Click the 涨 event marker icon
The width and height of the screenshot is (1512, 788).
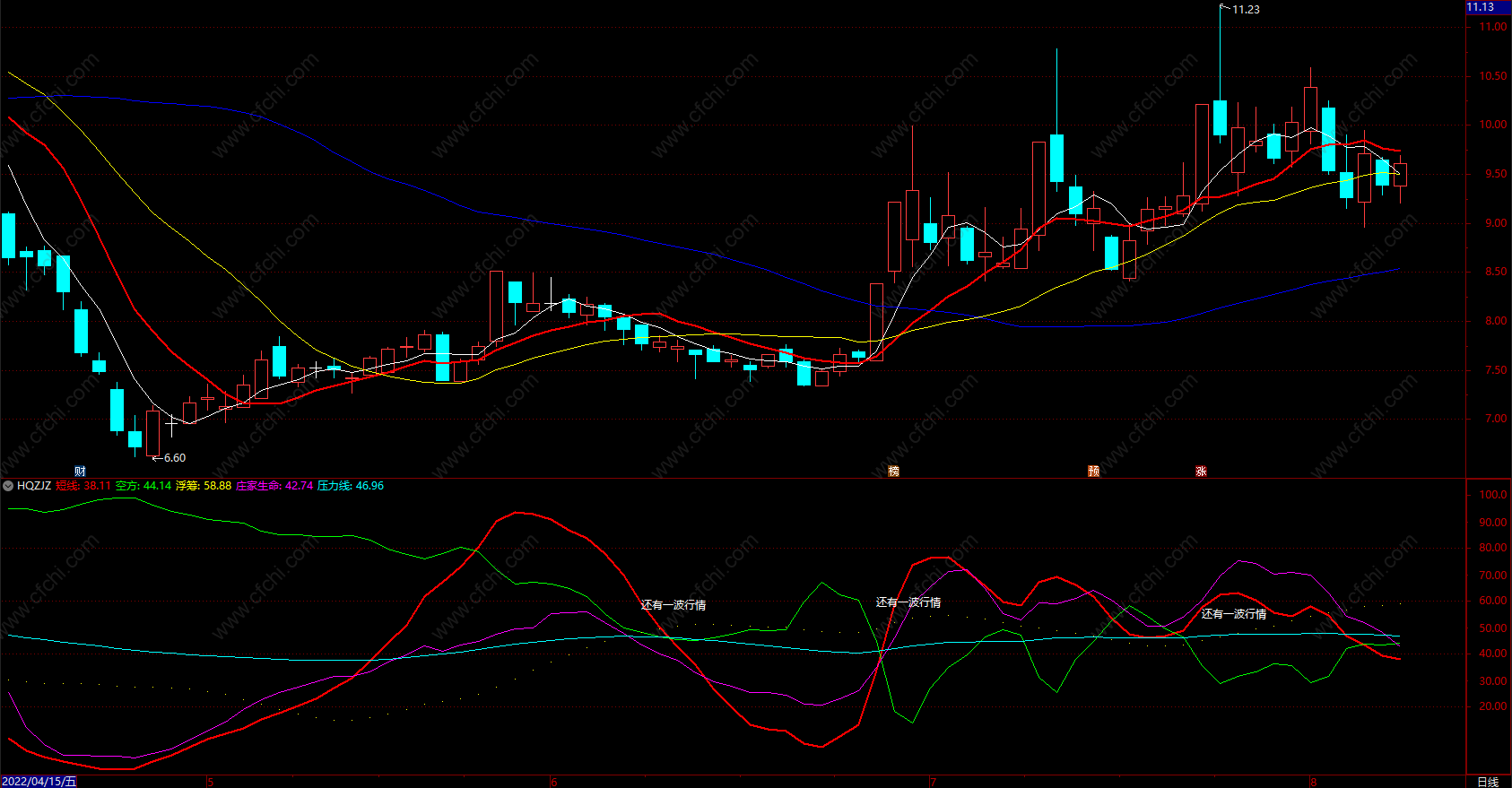click(x=1201, y=472)
